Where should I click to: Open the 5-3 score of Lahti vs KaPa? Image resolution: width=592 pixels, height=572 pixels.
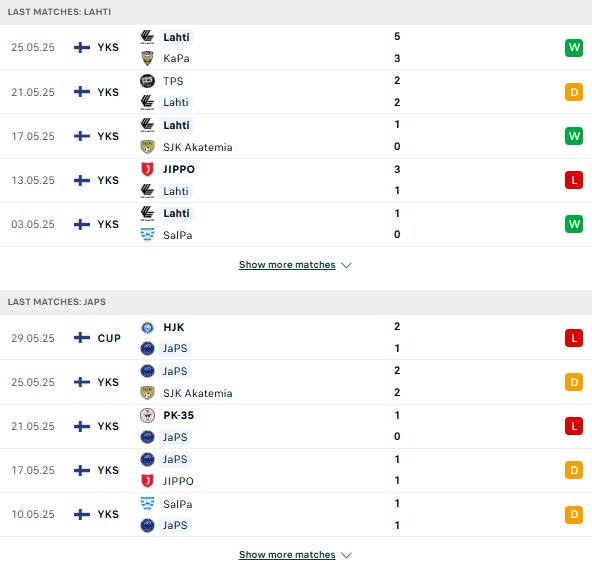click(x=397, y=47)
